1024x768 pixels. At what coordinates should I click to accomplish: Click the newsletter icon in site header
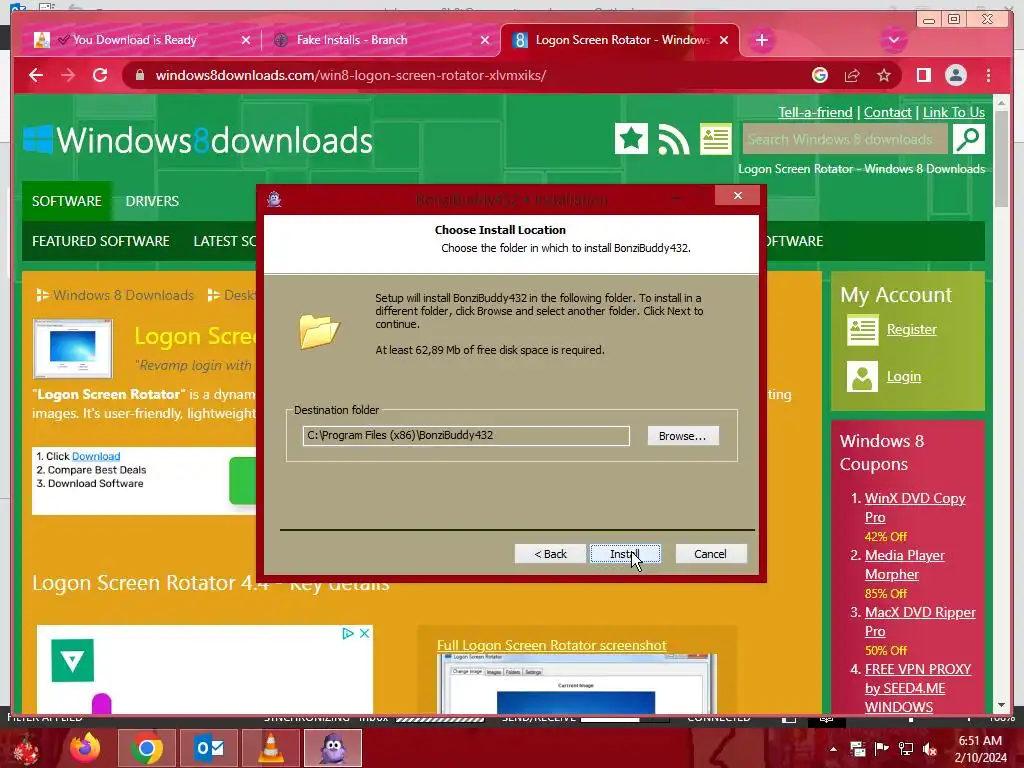click(x=716, y=138)
